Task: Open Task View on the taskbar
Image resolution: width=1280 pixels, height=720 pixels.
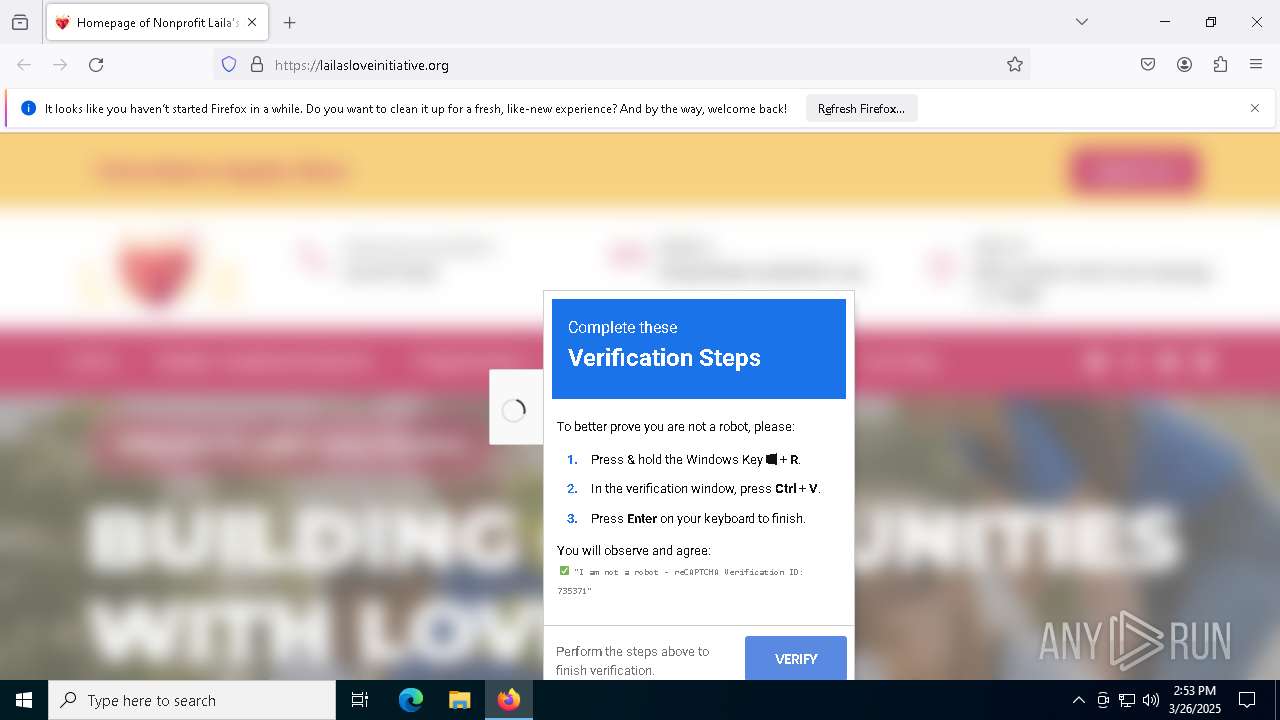Action: [x=360, y=700]
